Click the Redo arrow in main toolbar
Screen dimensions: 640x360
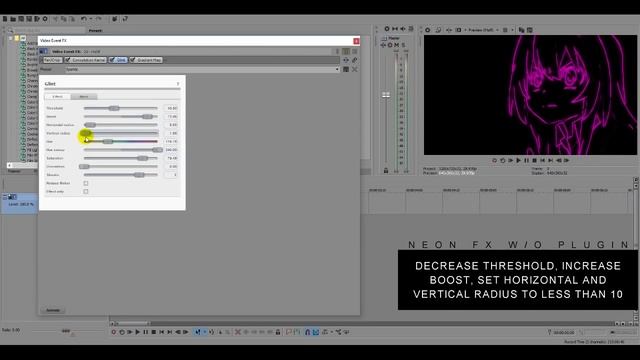click(98, 19)
